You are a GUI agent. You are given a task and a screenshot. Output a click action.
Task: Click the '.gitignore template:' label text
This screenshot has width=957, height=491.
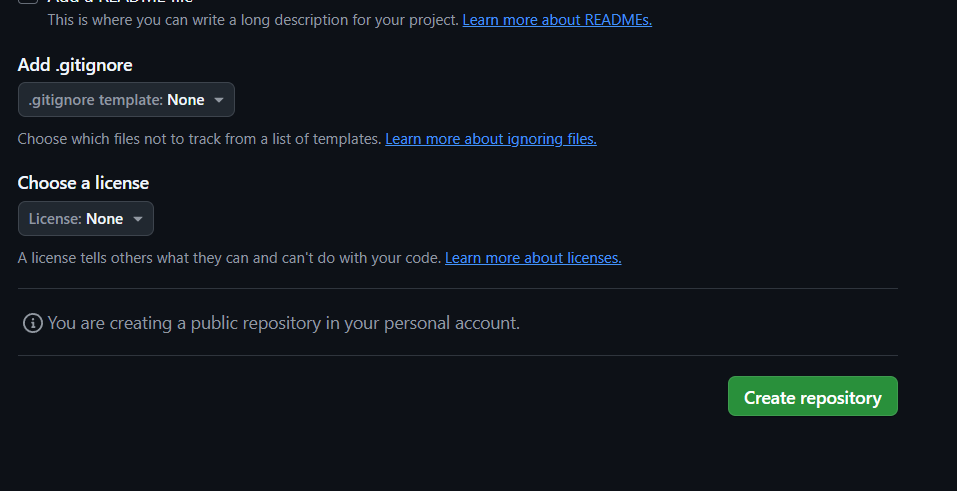95,100
